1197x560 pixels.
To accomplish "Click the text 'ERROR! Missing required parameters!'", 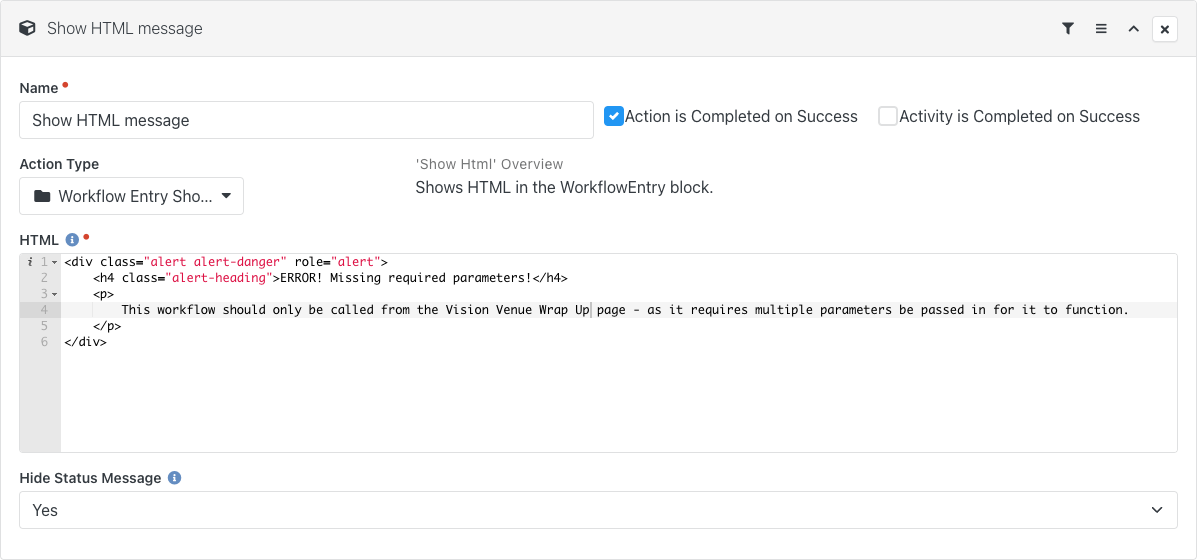I will tap(405, 278).
